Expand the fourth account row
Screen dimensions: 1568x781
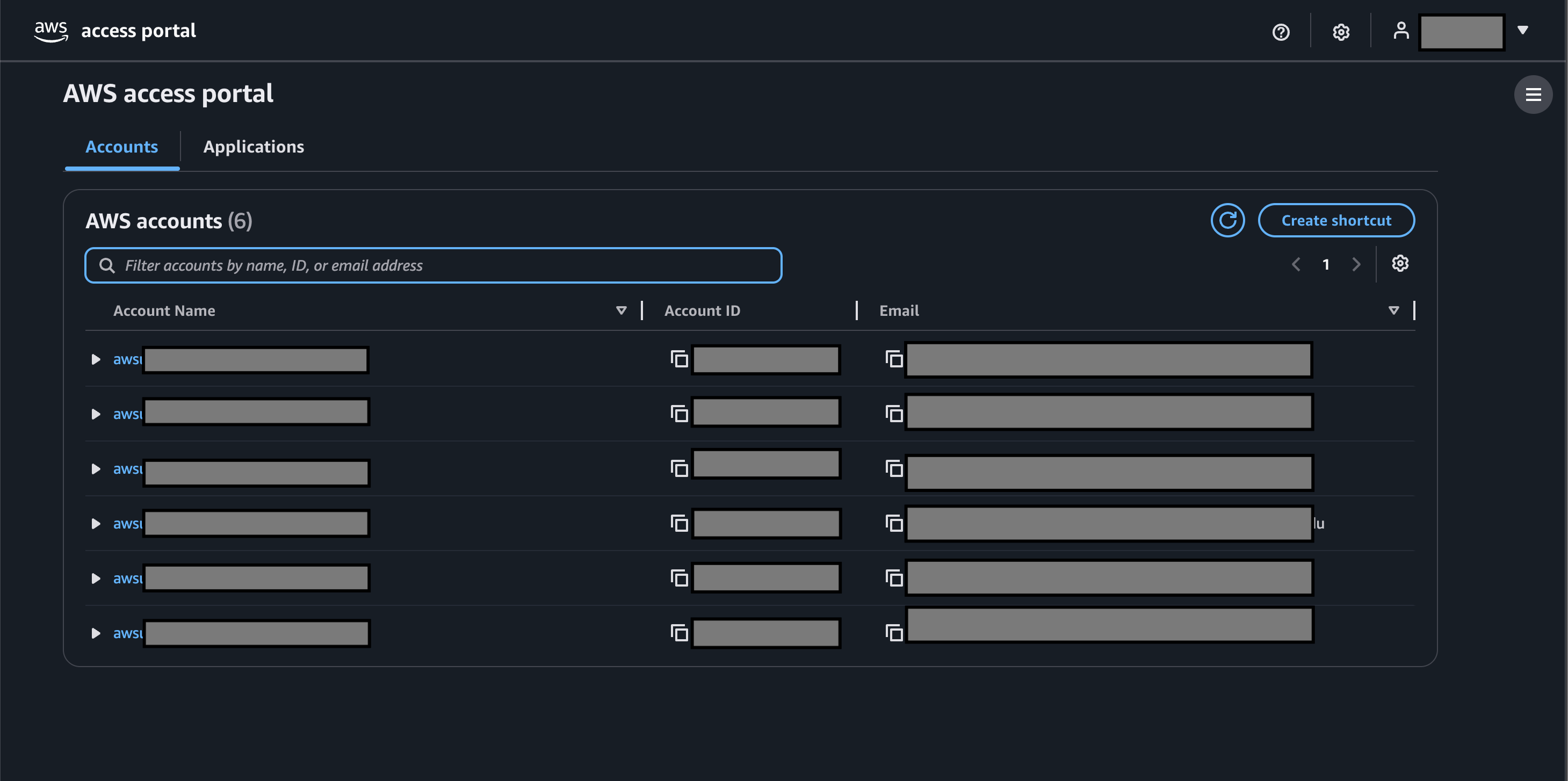(x=96, y=524)
